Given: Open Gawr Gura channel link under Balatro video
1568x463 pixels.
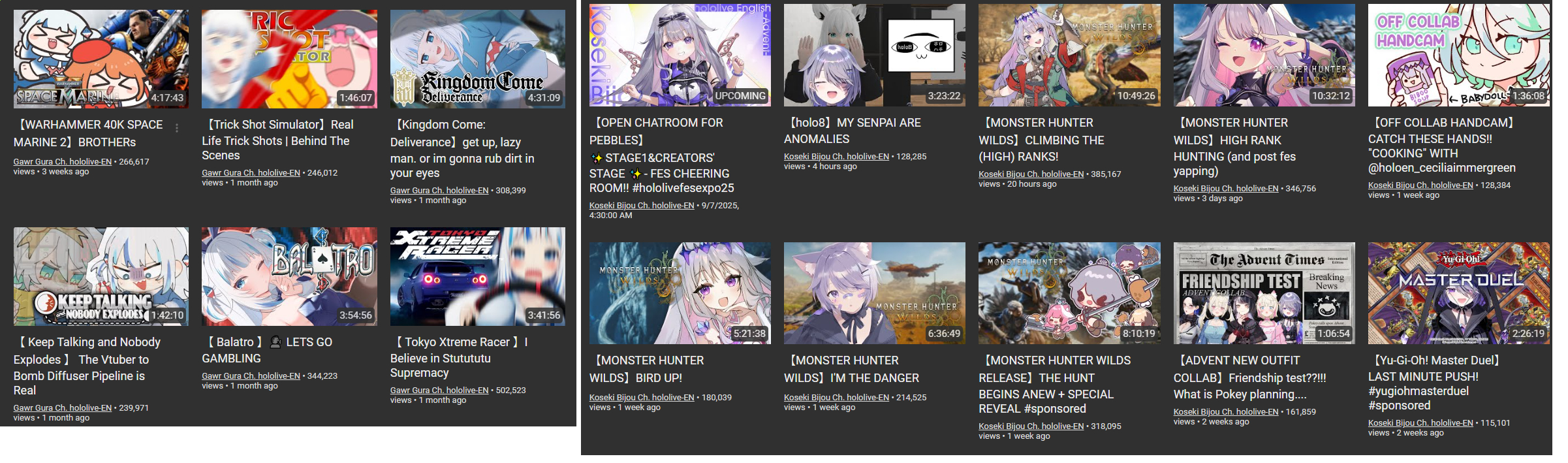Looking at the screenshot, I should tap(251, 376).
